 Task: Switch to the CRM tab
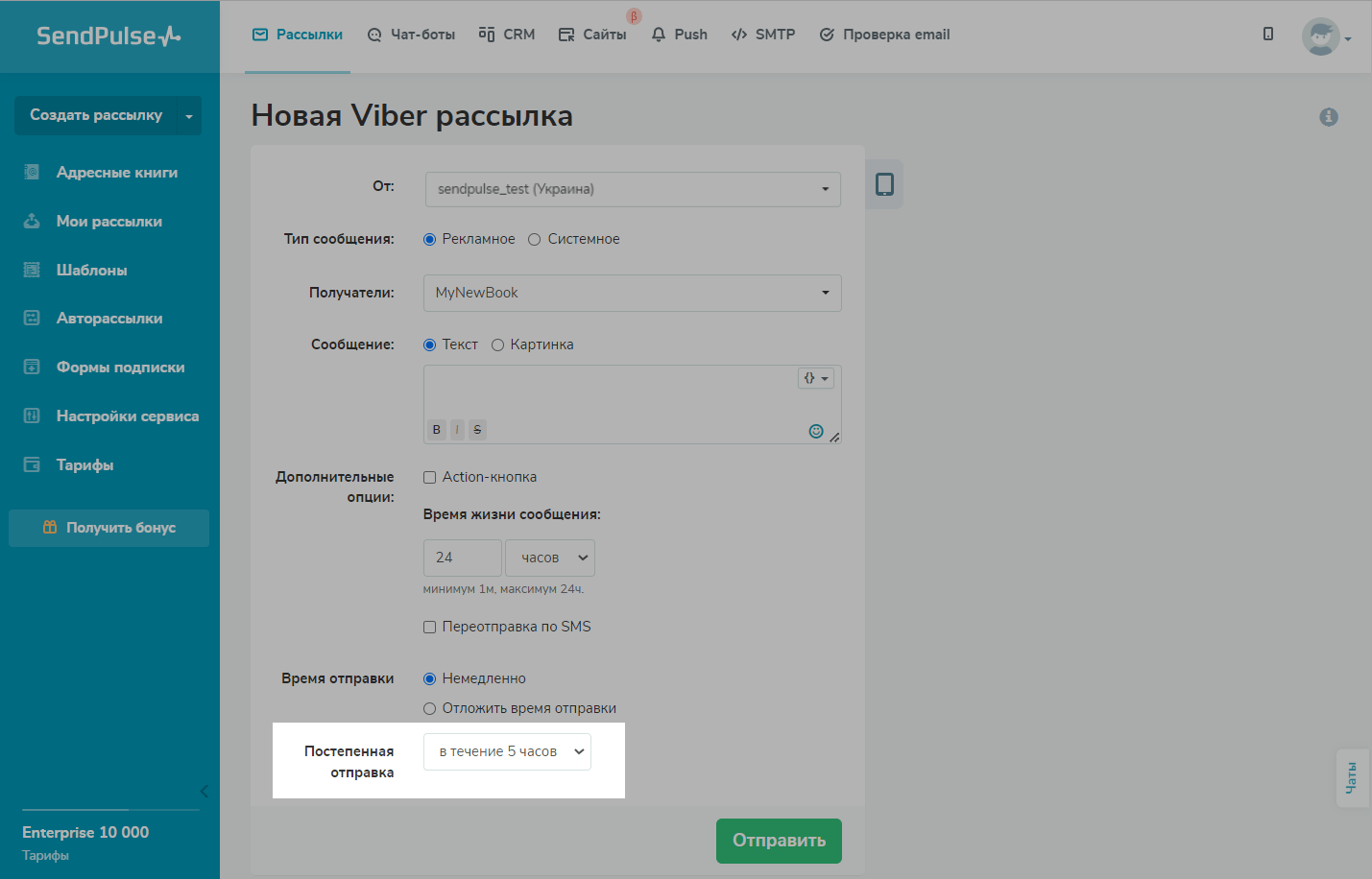click(507, 35)
